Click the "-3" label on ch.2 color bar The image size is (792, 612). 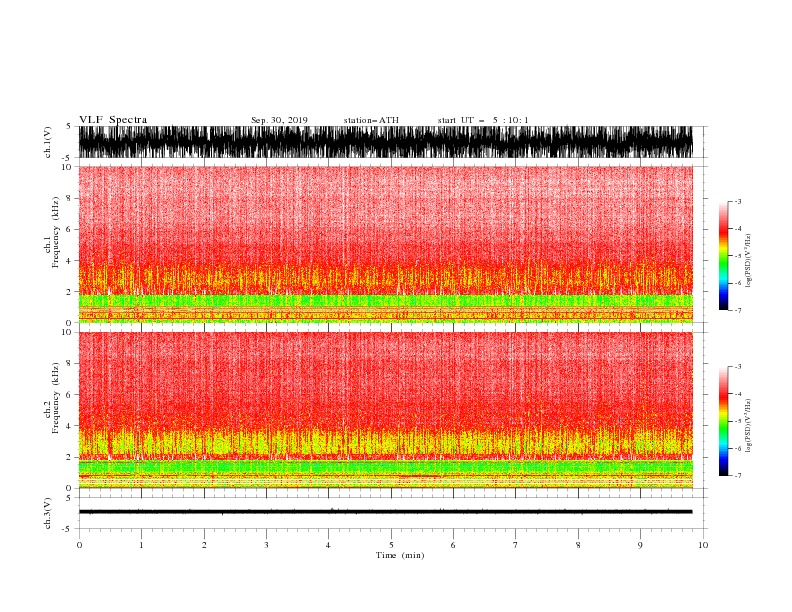[737, 367]
